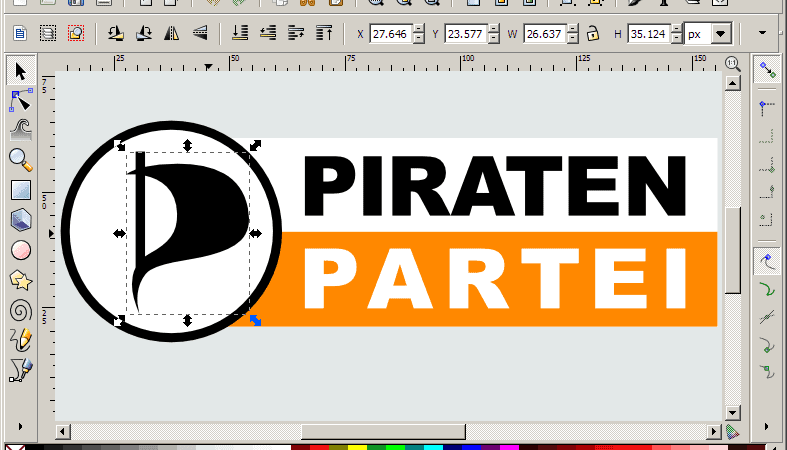Toggle snap to paths
The image size is (787, 450).
767,289
